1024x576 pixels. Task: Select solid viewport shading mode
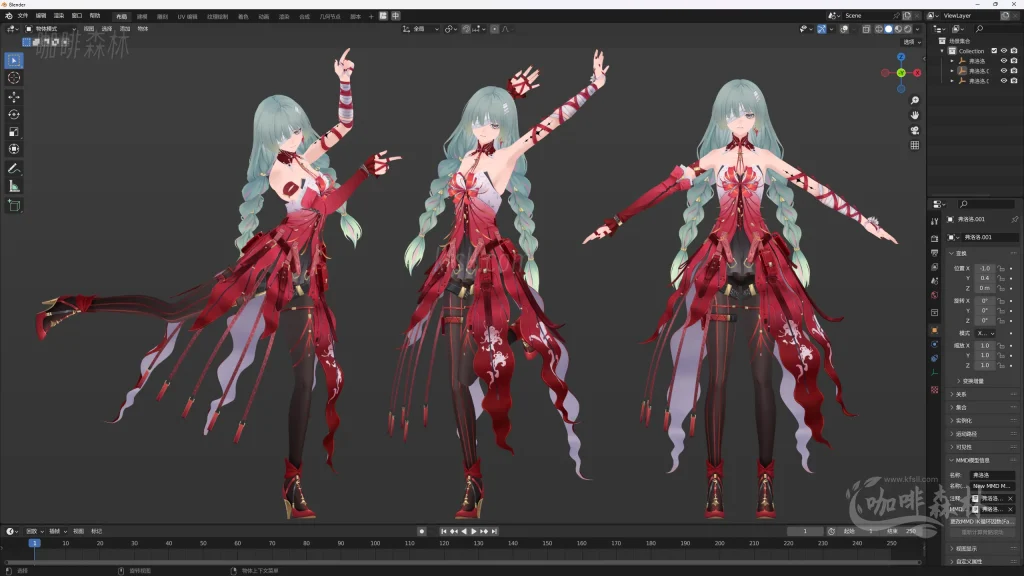(888, 29)
